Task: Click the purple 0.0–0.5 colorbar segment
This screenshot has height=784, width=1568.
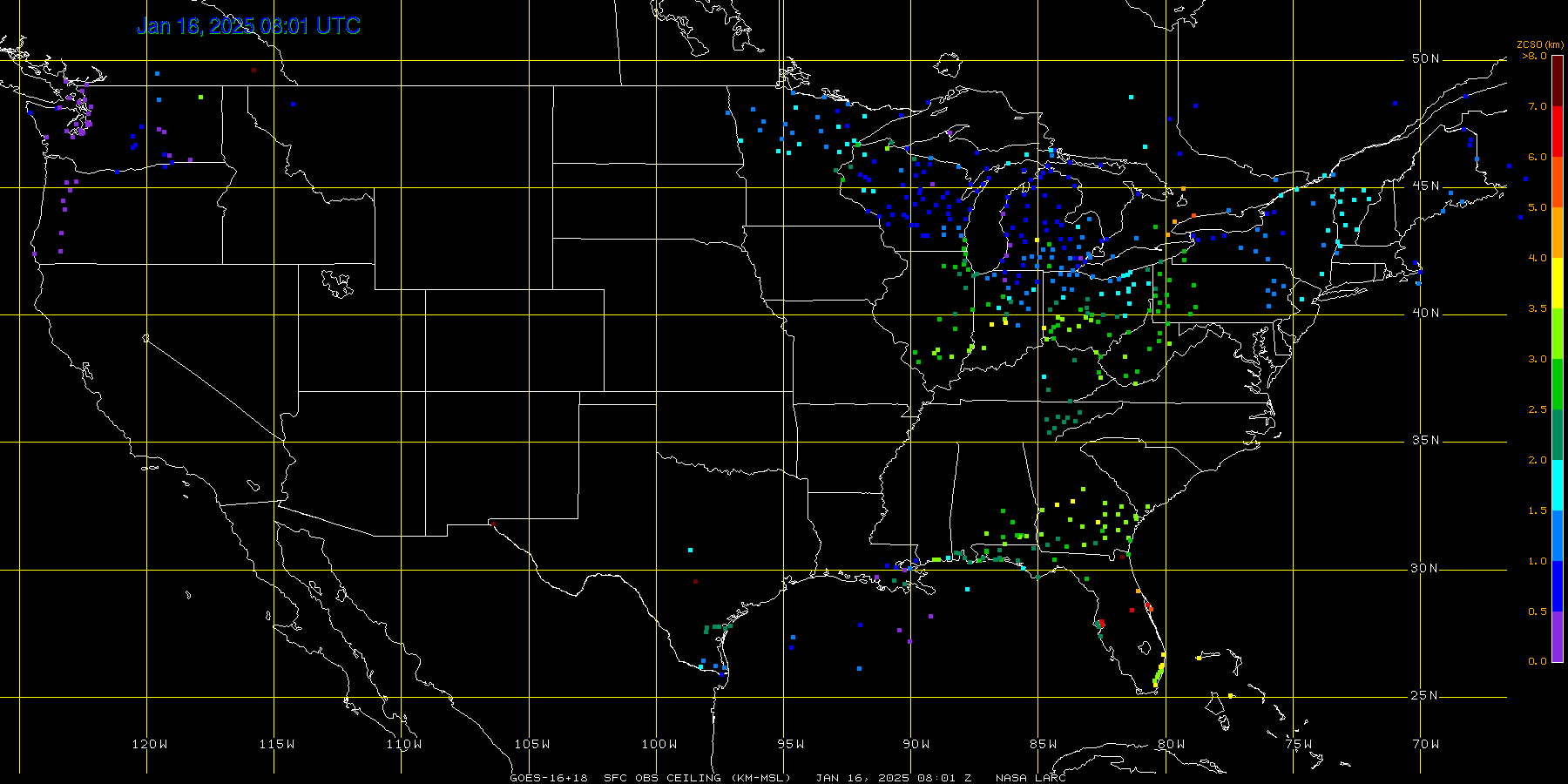Action: coord(1557,637)
